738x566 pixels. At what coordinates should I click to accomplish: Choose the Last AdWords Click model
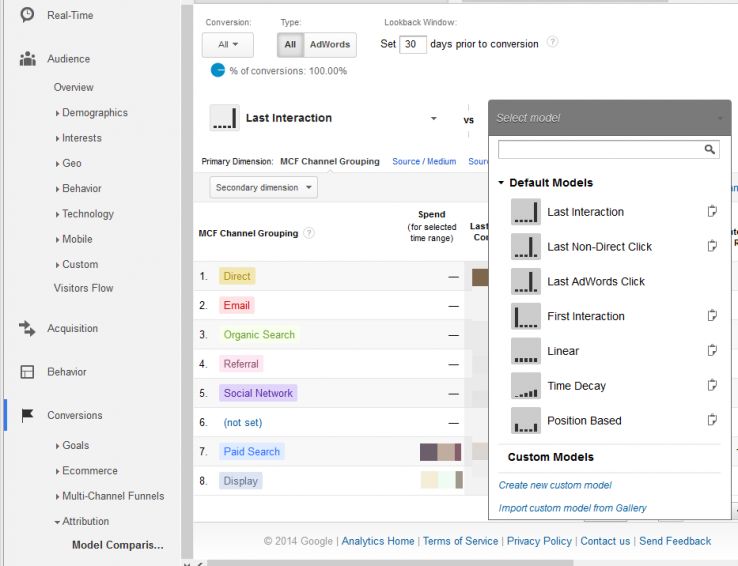(x=595, y=281)
